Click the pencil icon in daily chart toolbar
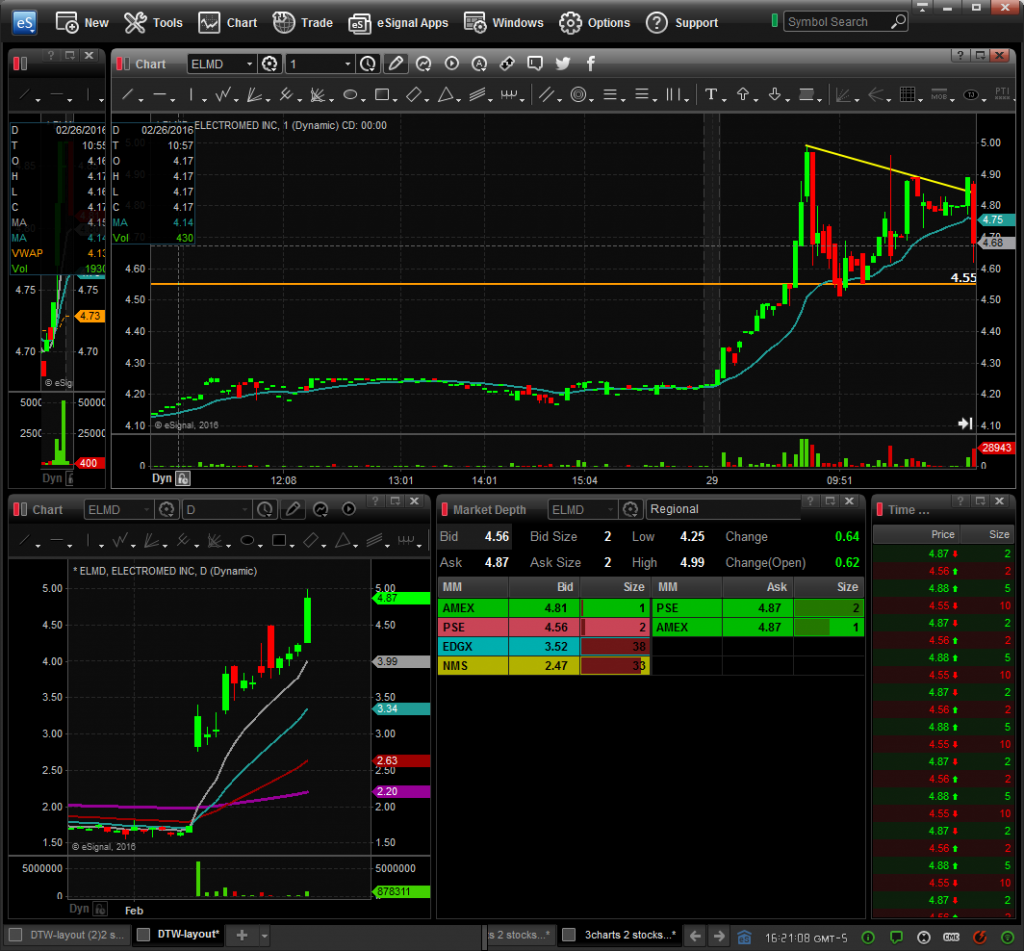Viewport: 1024px width, 951px height. tap(293, 509)
